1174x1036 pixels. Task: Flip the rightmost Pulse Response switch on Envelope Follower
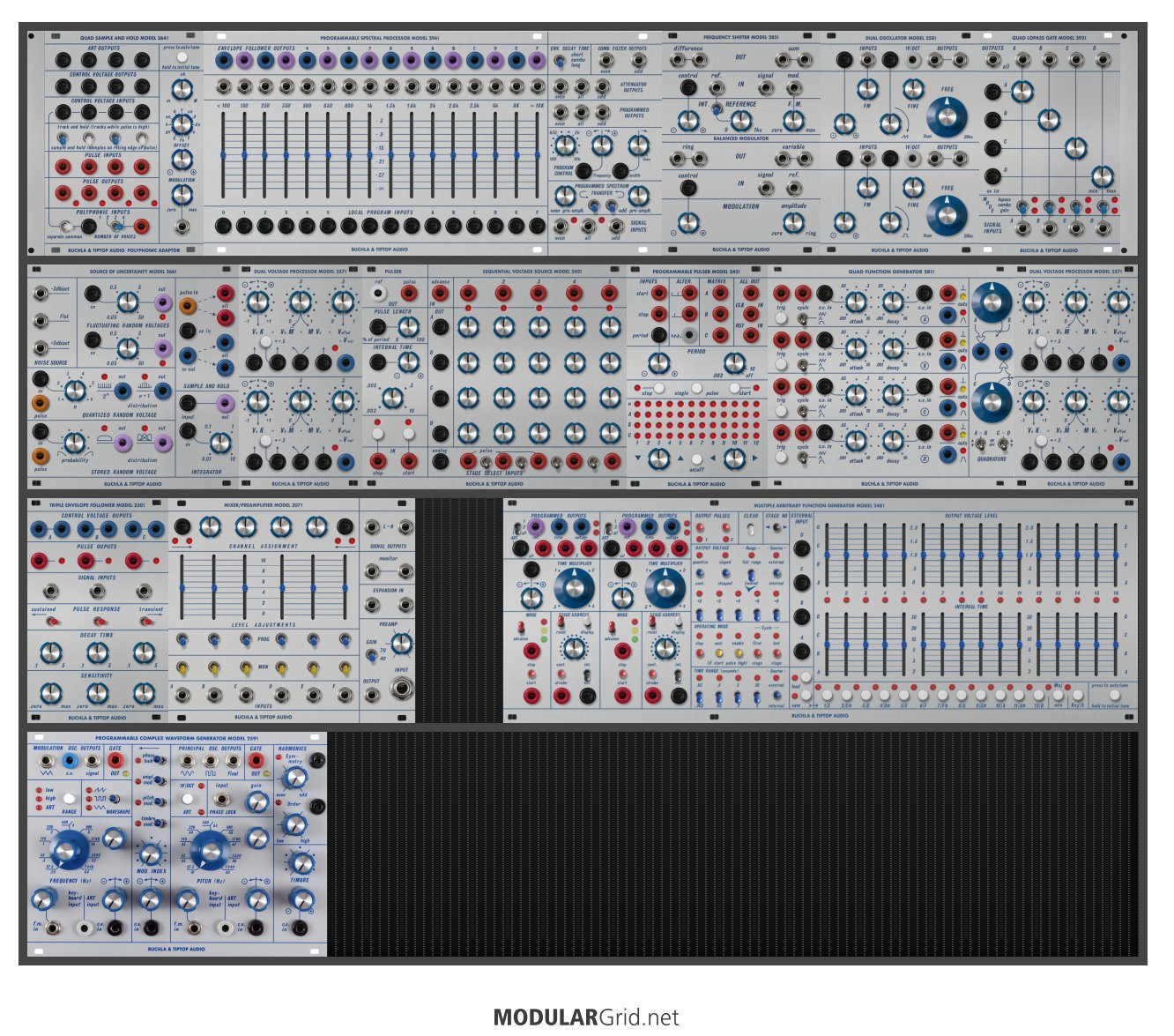pyautogui.click(x=144, y=622)
